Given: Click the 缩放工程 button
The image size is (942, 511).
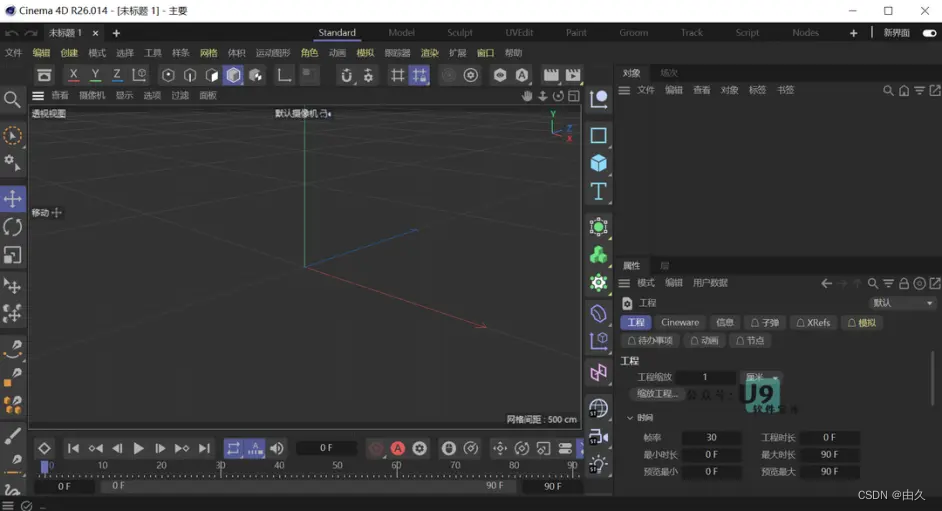Looking at the screenshot, I should (x=657, y=395).
